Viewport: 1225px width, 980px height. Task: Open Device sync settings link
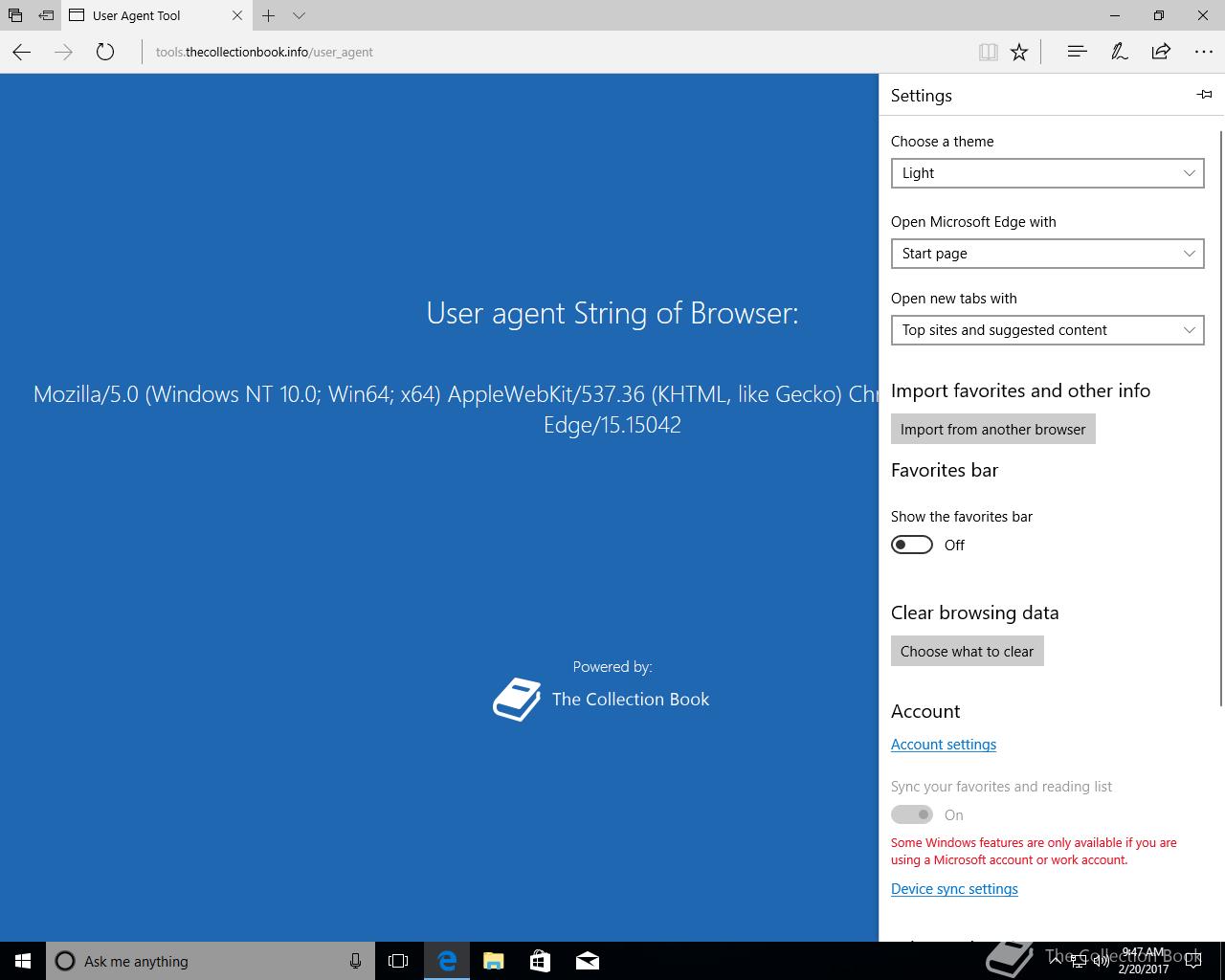[x=954, y=889]
